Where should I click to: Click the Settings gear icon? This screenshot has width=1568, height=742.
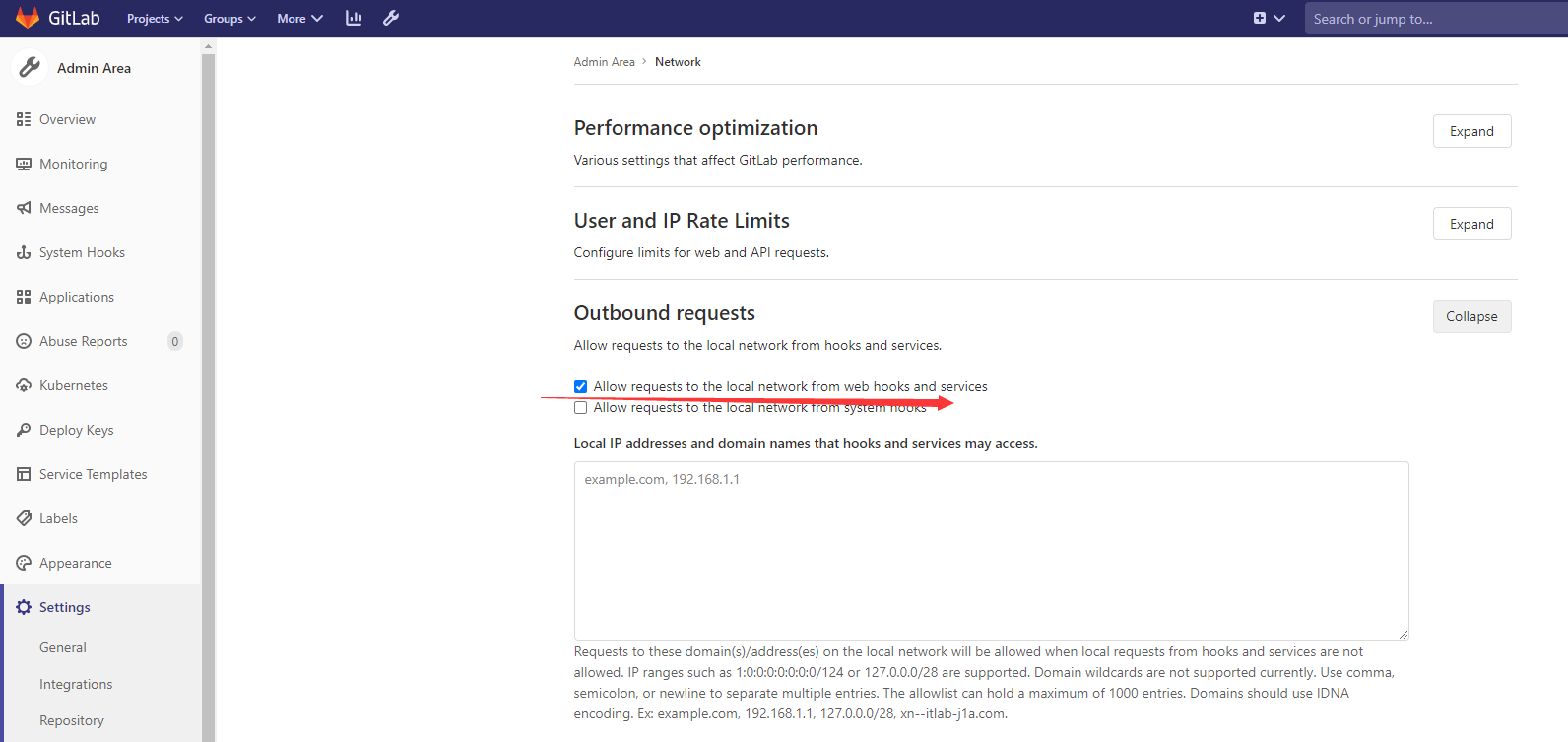pyautogui.click(x=24, y=607)
